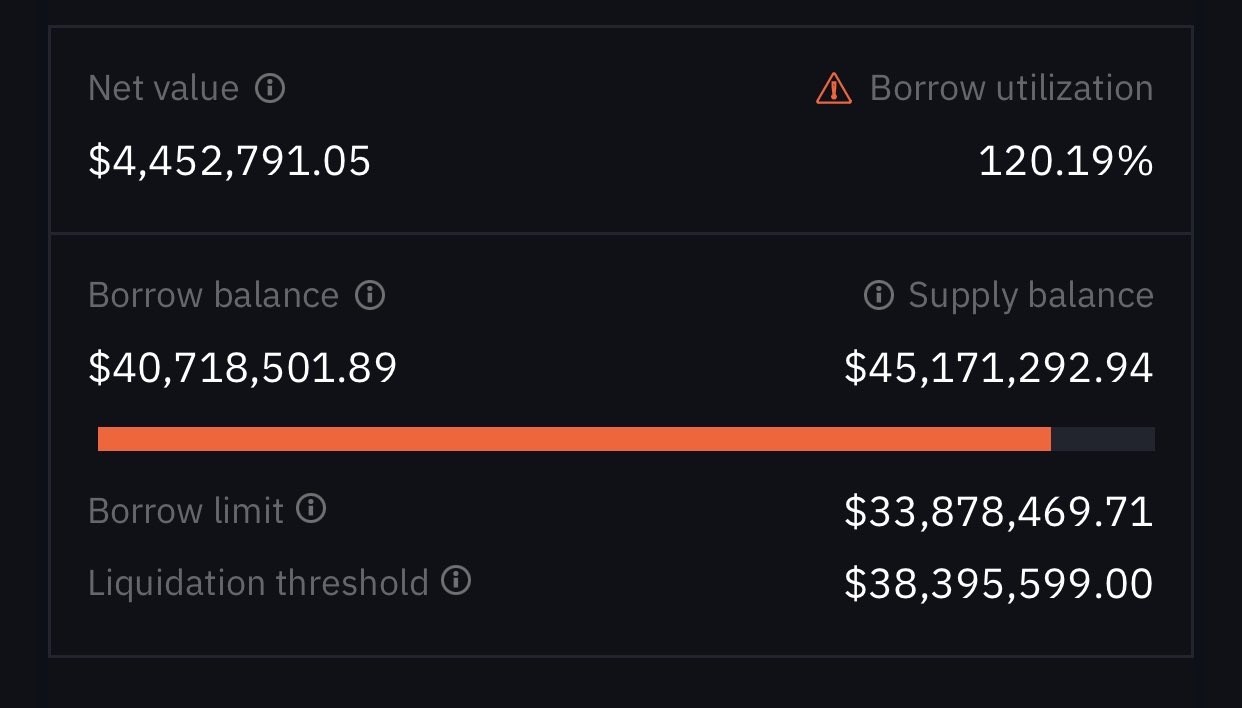Click the Borrow utilization label
Viewport: 1242px width, 708px height.
pyautogui.click(x=1011, y=89)
